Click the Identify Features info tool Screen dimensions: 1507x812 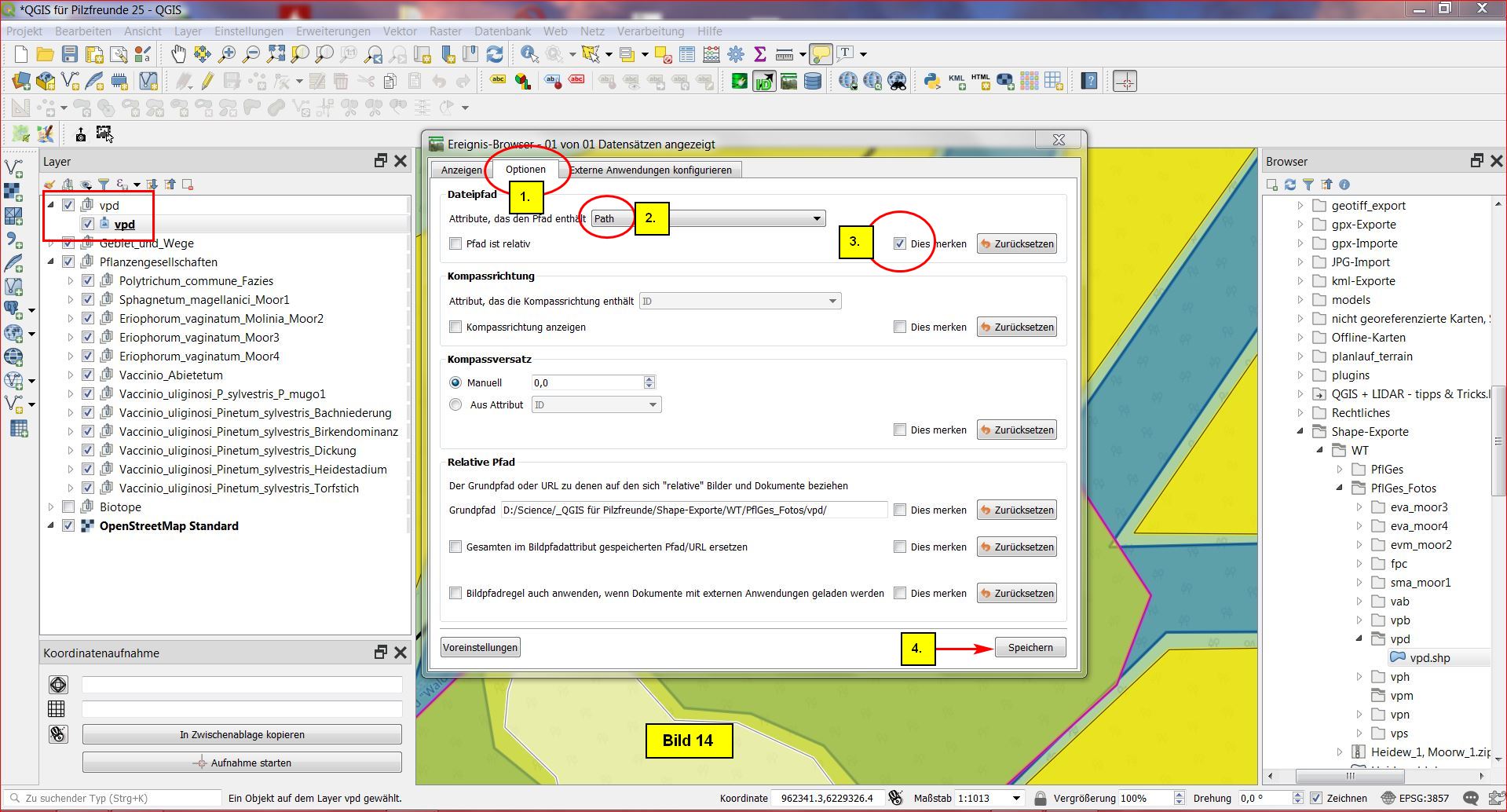(x=529, y=54)
